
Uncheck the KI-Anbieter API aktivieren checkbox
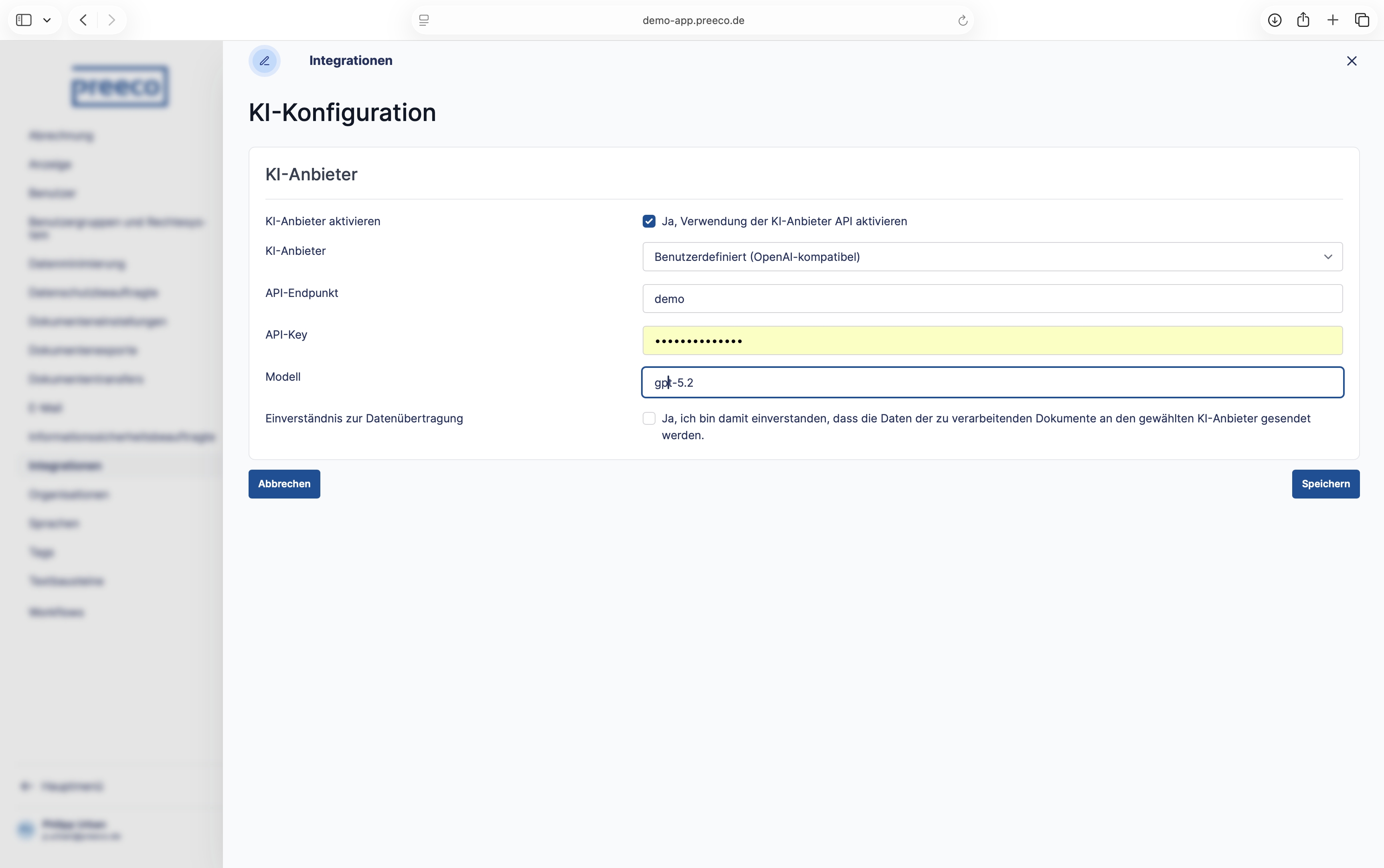pyautogui.click(x=649, y=222)
